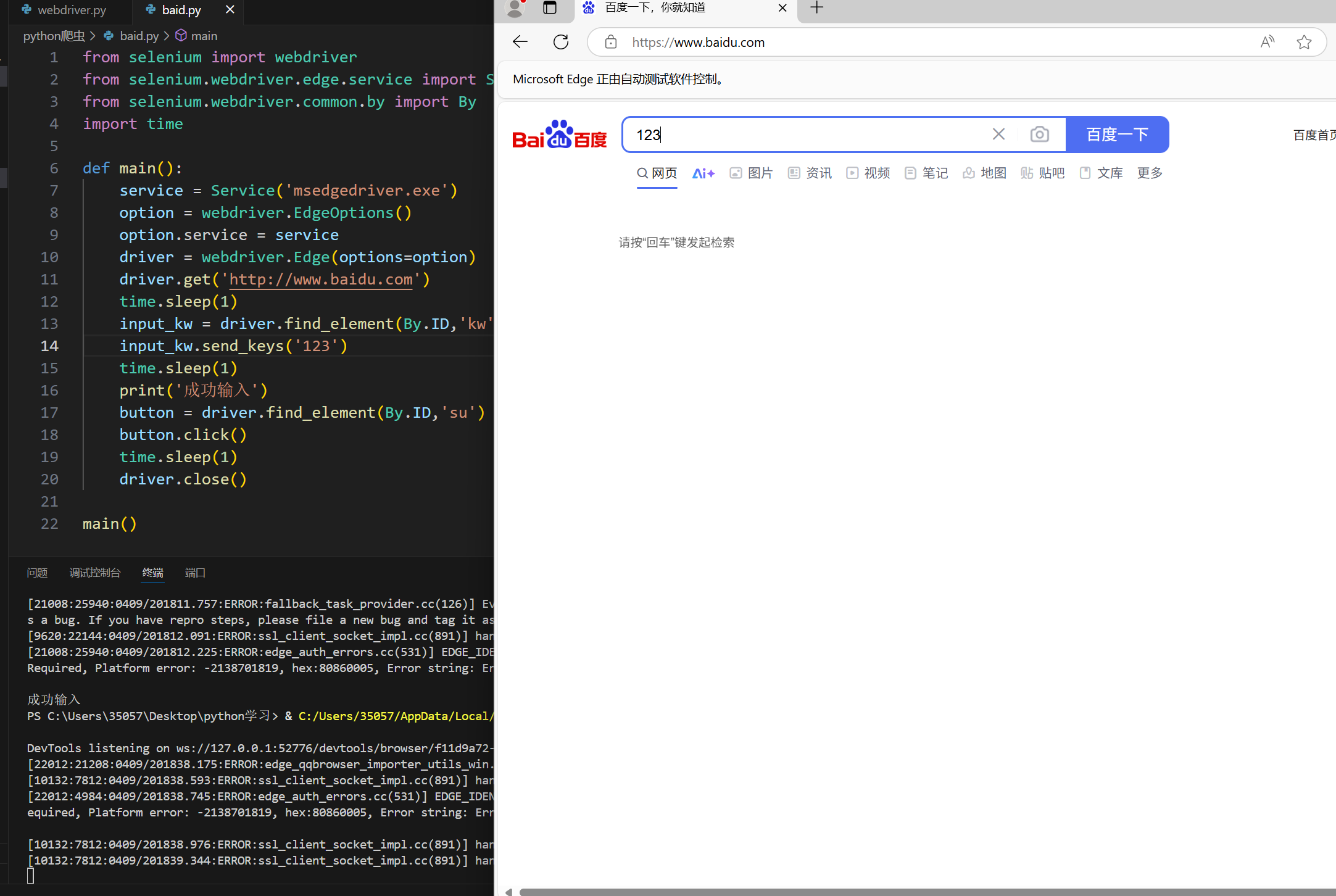Click the http://www.baidu.com link in code
Screen dimensions: 1336x896
click(321, 280)
